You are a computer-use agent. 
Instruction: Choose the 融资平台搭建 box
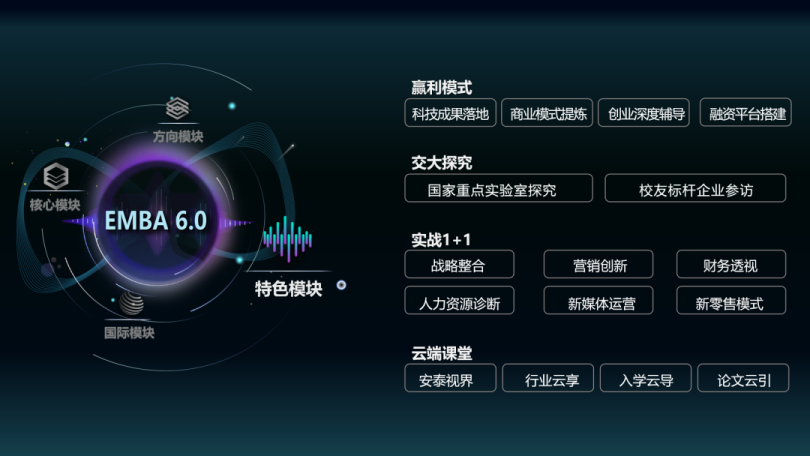pyautogui.click(x=744, y=113)
